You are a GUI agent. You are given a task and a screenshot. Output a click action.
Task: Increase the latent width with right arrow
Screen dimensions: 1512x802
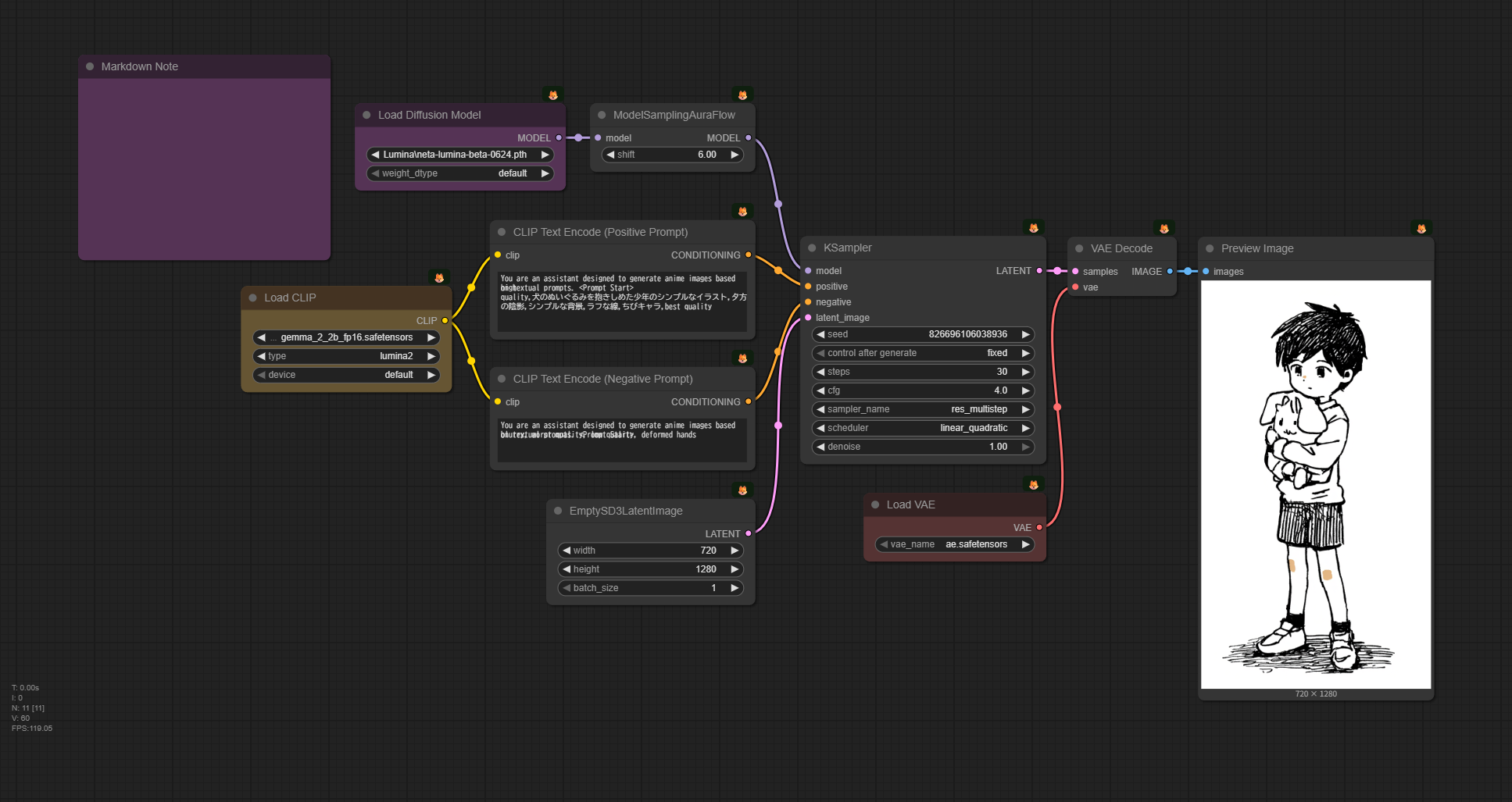pyautogui.click(x=735, y=551)
